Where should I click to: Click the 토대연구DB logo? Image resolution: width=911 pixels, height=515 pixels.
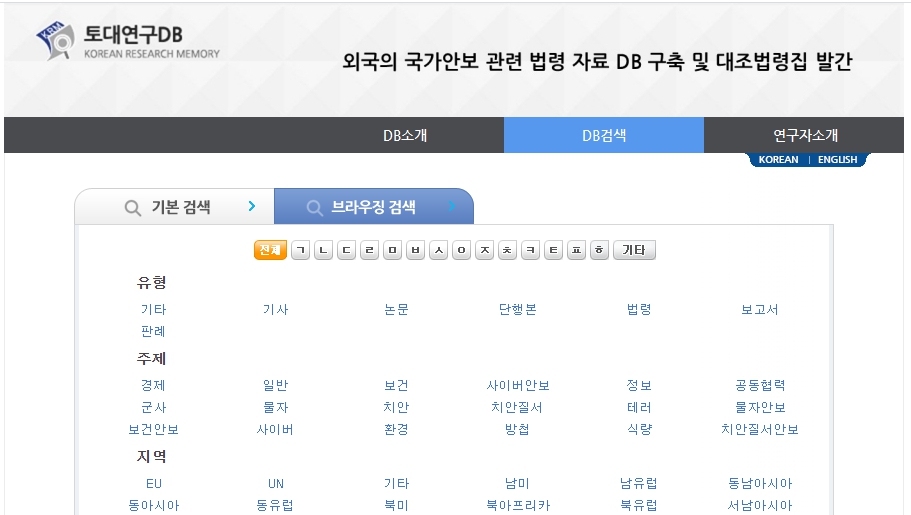(x=128, y=40)
